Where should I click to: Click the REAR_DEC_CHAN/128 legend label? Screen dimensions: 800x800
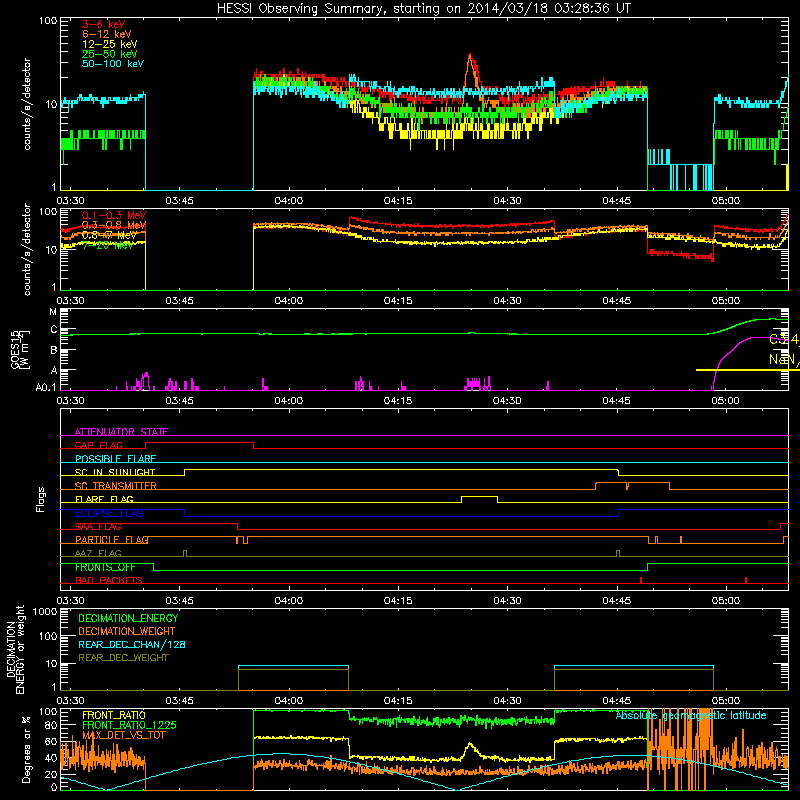(132, 644)
